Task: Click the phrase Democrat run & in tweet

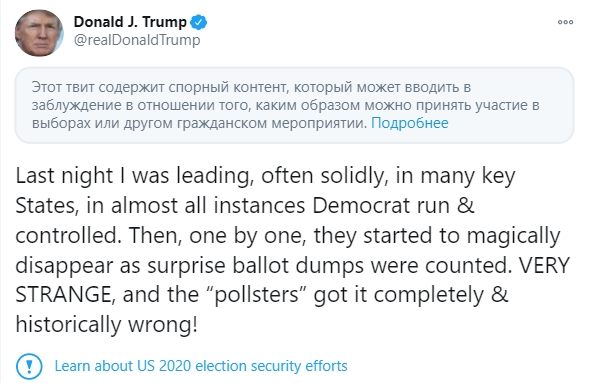Action: coord(393,205)
